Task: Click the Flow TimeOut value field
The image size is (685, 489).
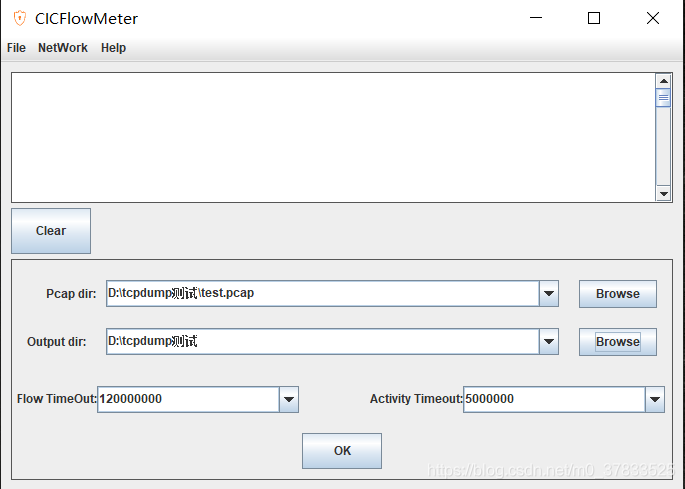Action: pos(188,399)
